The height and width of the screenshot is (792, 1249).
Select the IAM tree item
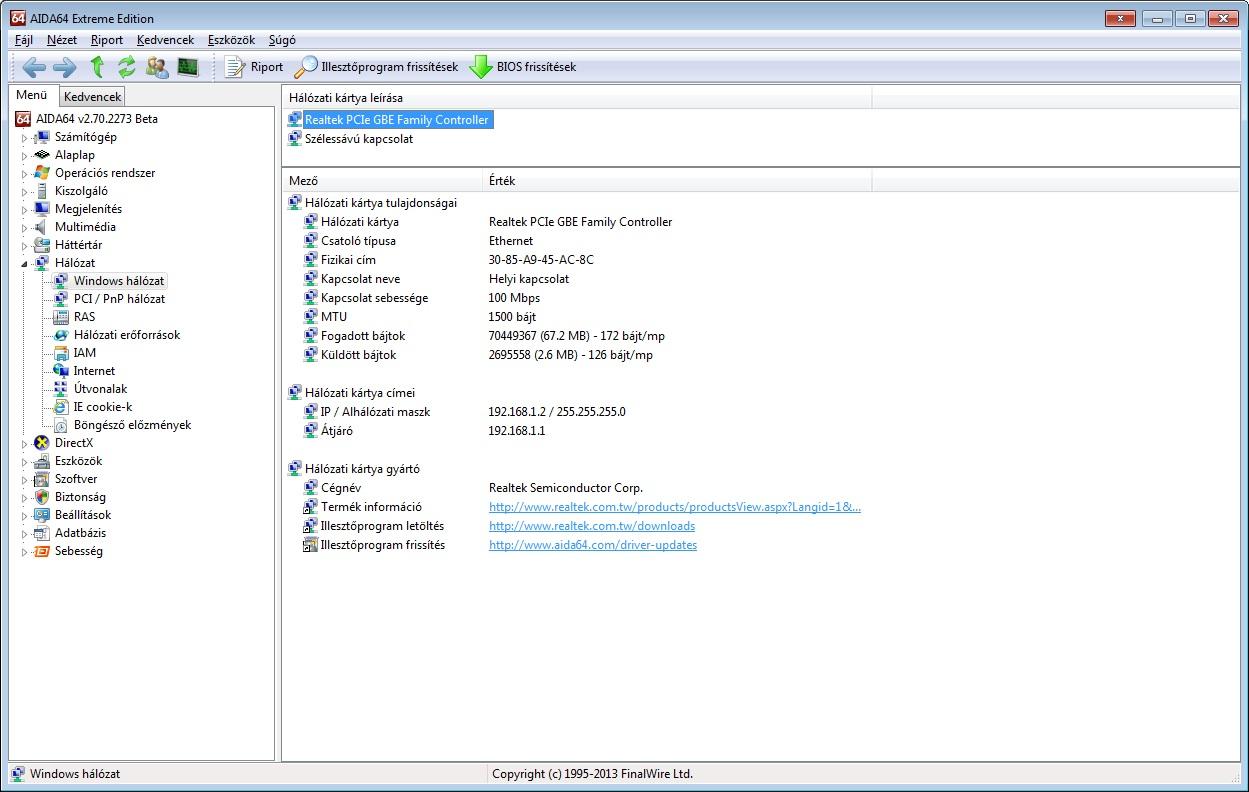(x=84, y=353)
